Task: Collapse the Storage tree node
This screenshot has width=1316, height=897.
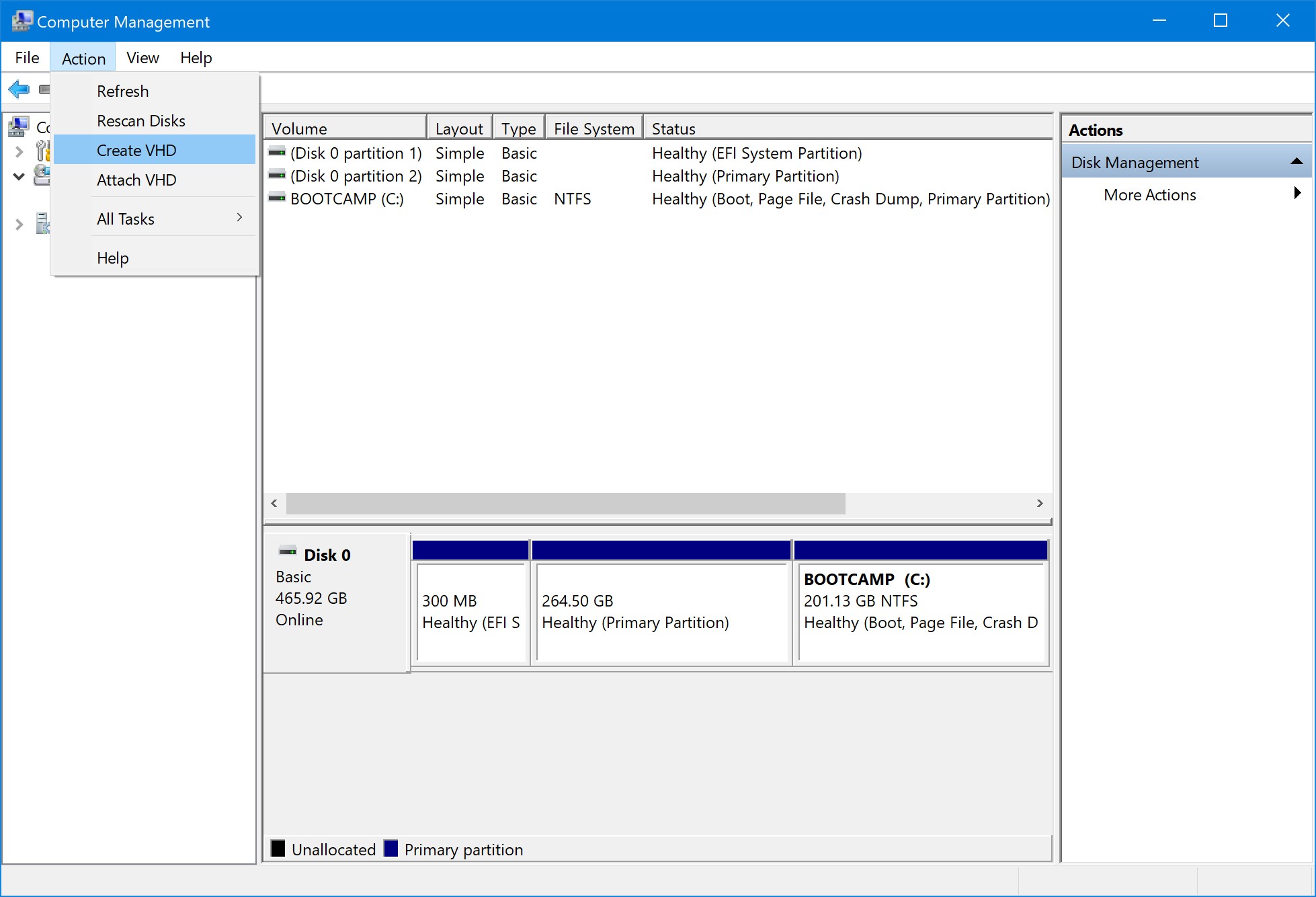Action: [19, 176]
